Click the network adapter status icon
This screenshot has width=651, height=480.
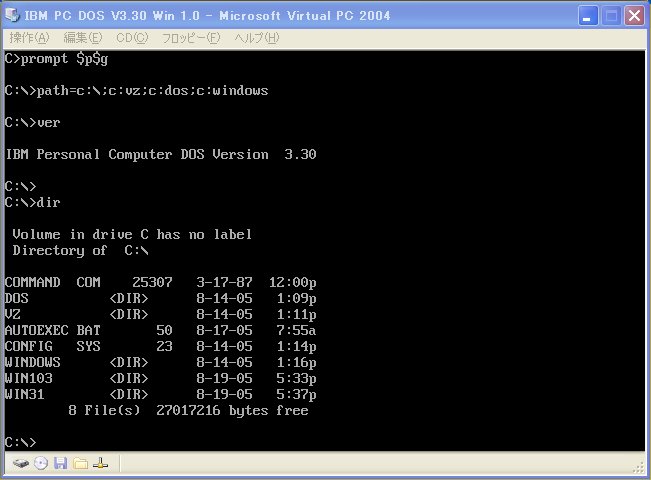(x=100, y=463)
